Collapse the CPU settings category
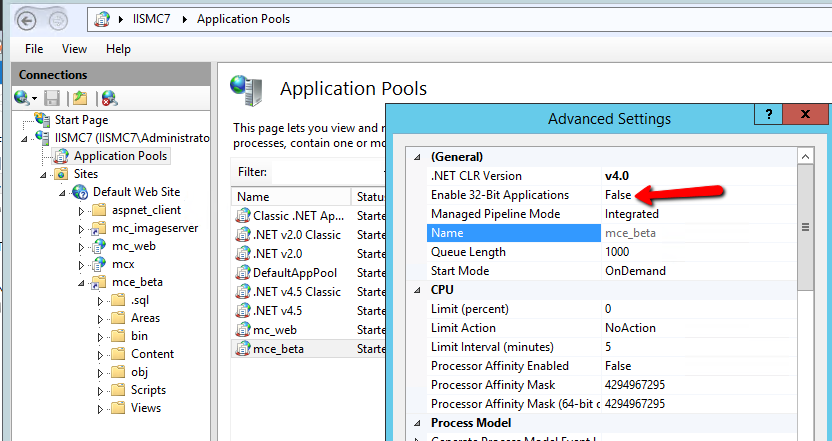832x441 pixels. 417,290
